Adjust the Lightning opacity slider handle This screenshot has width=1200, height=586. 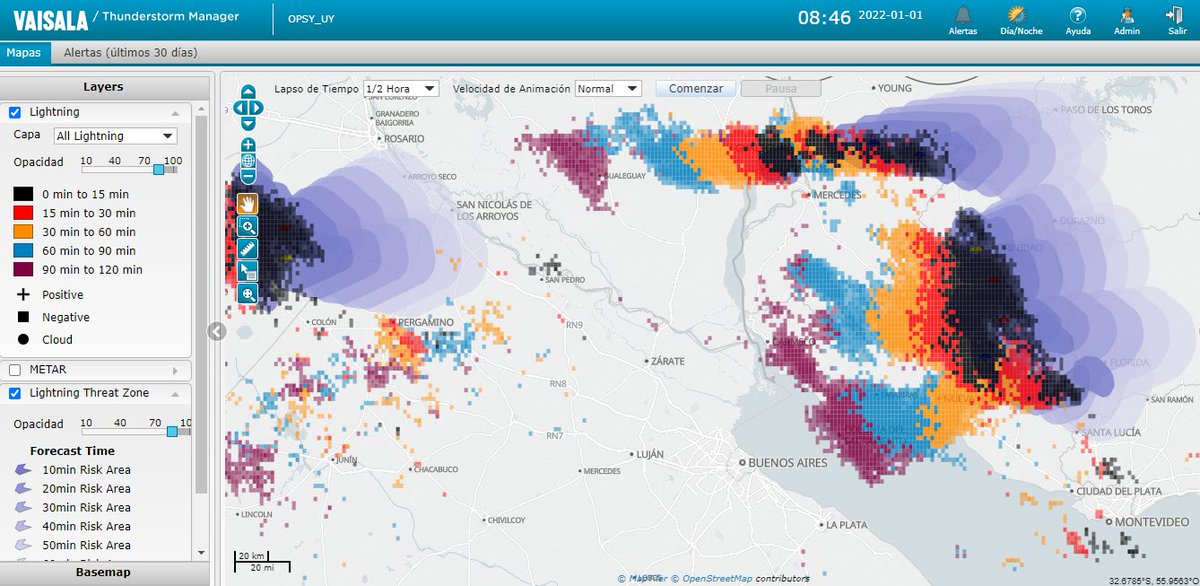158,170
